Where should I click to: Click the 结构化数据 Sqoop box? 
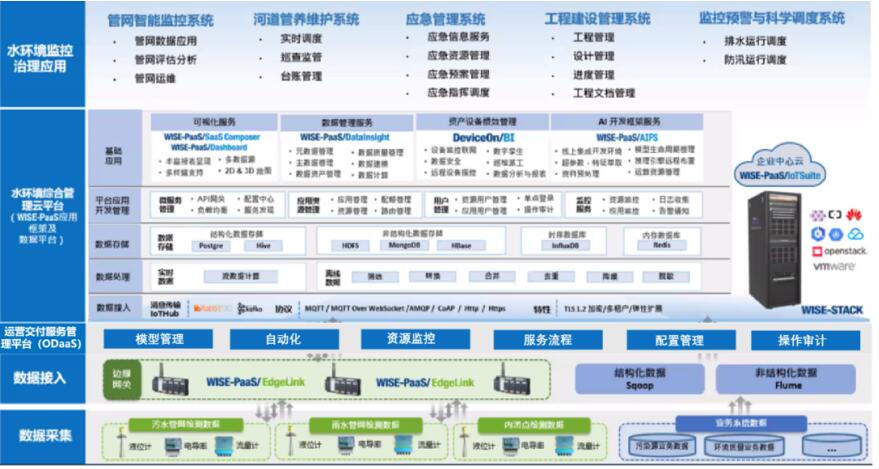tap(640, 379)
